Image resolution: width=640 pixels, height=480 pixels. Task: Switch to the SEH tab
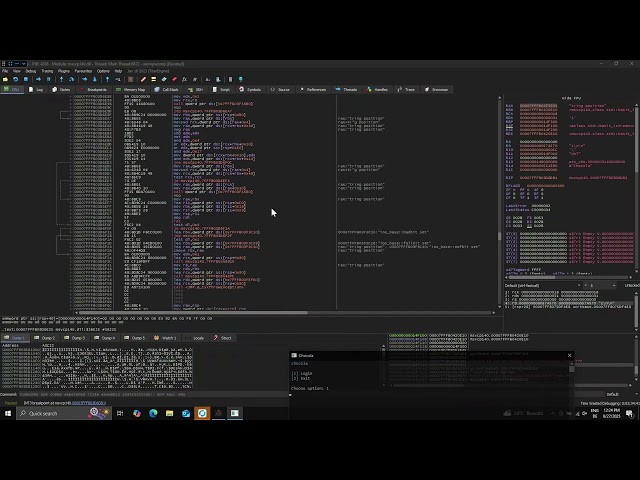(196, 89)
